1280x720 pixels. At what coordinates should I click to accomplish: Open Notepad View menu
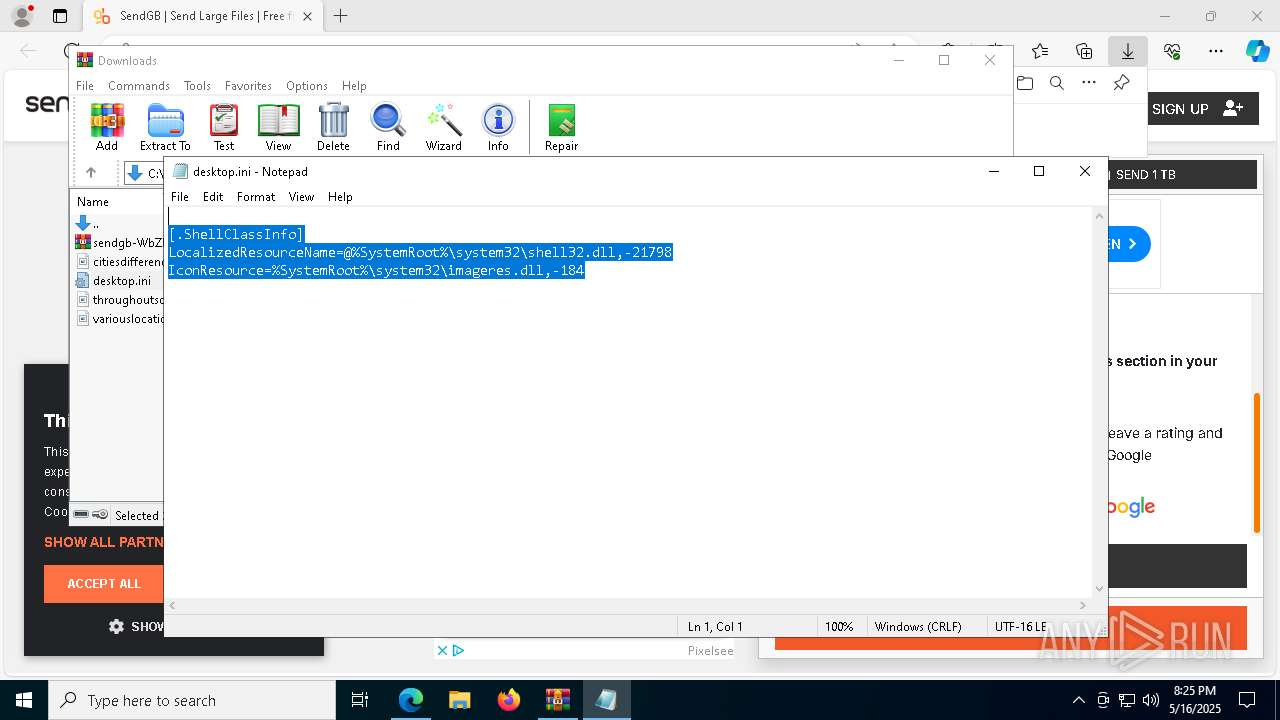point(301,197)
